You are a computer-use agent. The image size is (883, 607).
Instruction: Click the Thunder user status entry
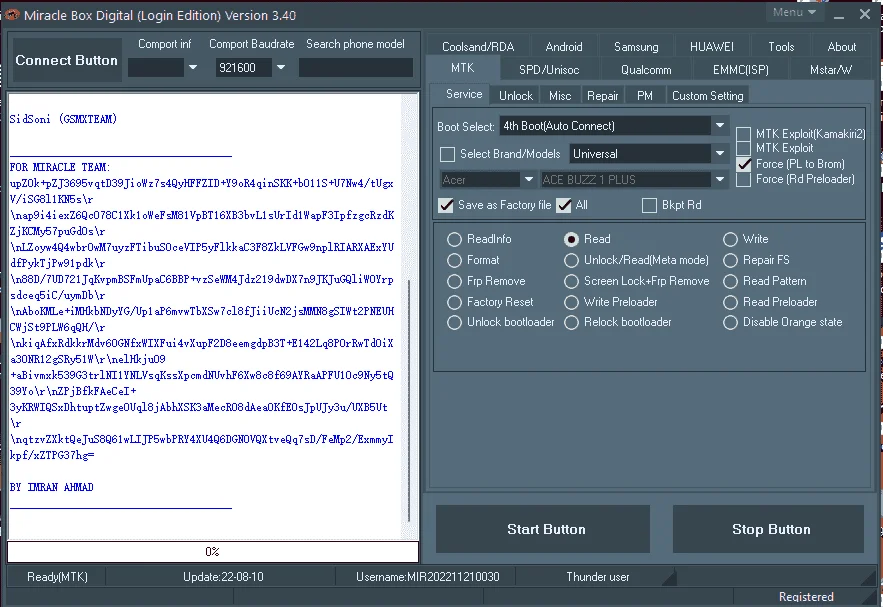(x=597, y=577)
